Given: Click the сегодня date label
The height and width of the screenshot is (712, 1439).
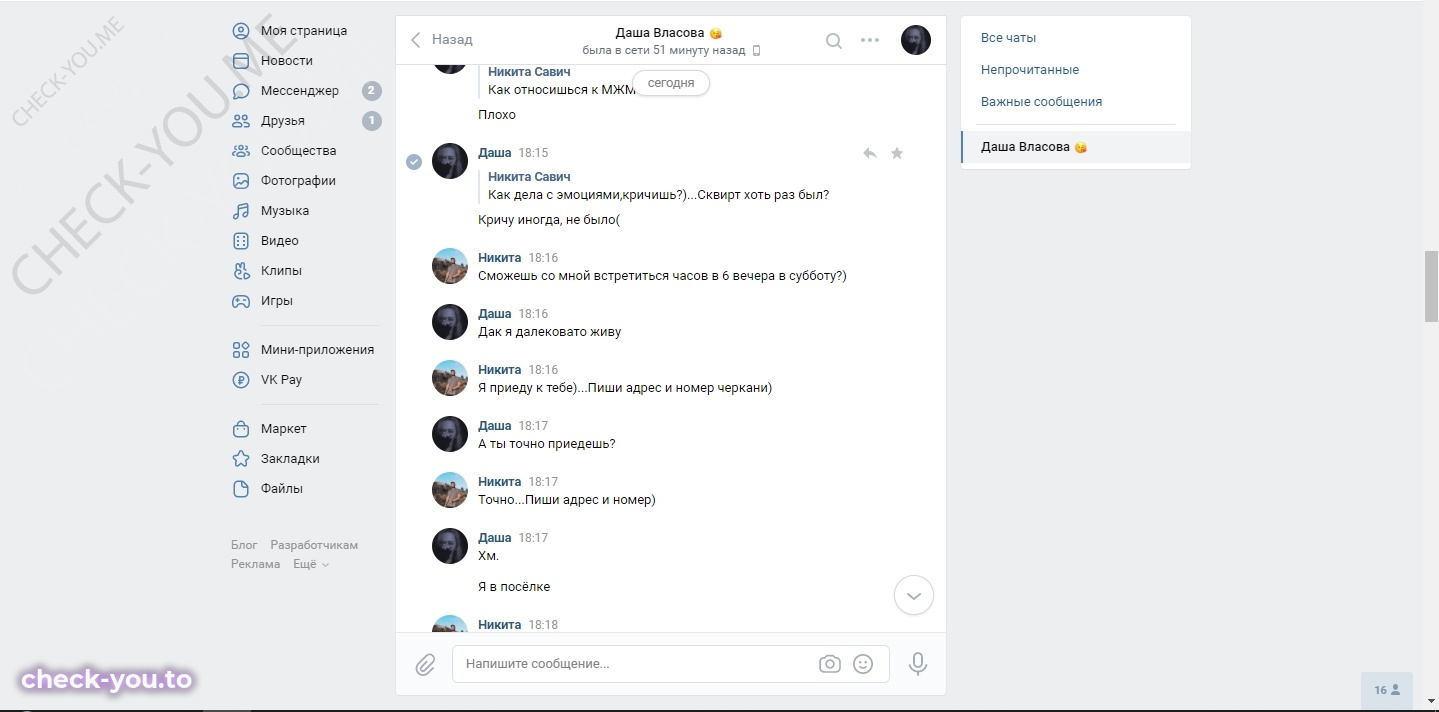Looking at the screenshot, I should pyautogui.click(x=671, y=83).
